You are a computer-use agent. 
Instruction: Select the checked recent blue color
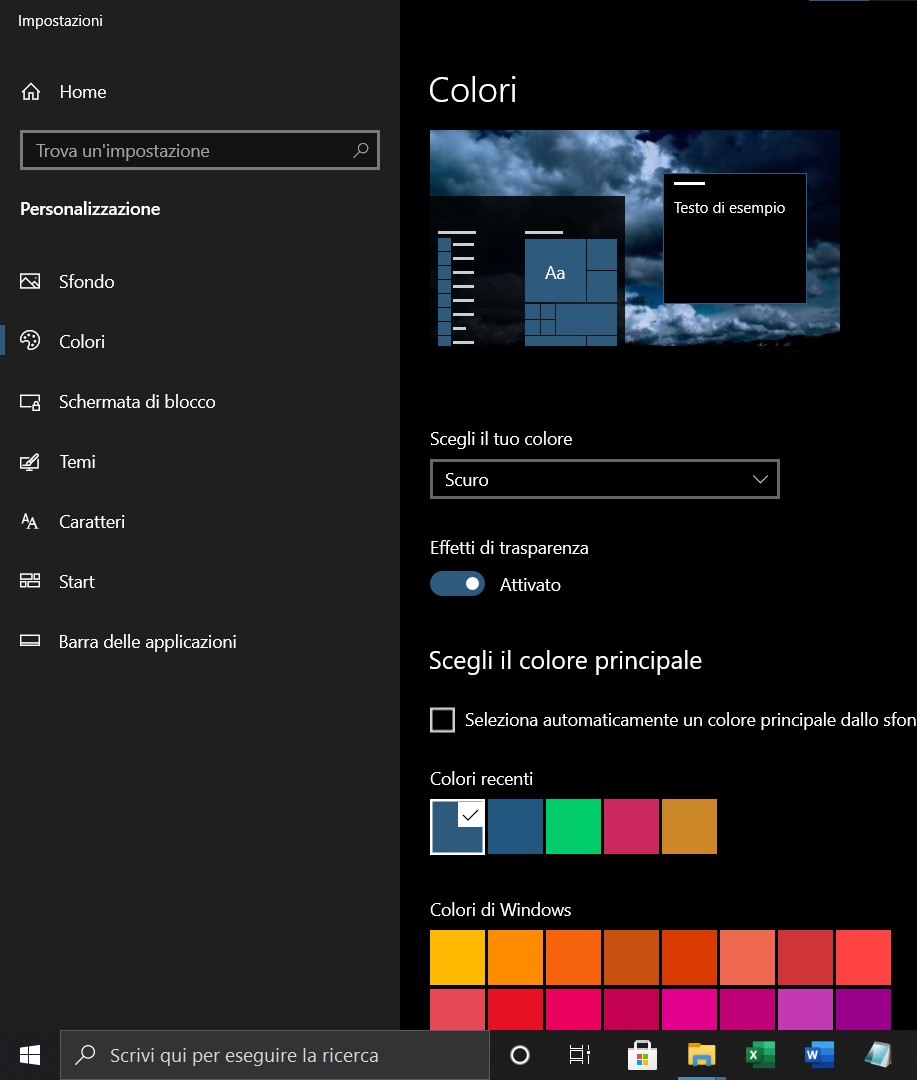[457, 827]
